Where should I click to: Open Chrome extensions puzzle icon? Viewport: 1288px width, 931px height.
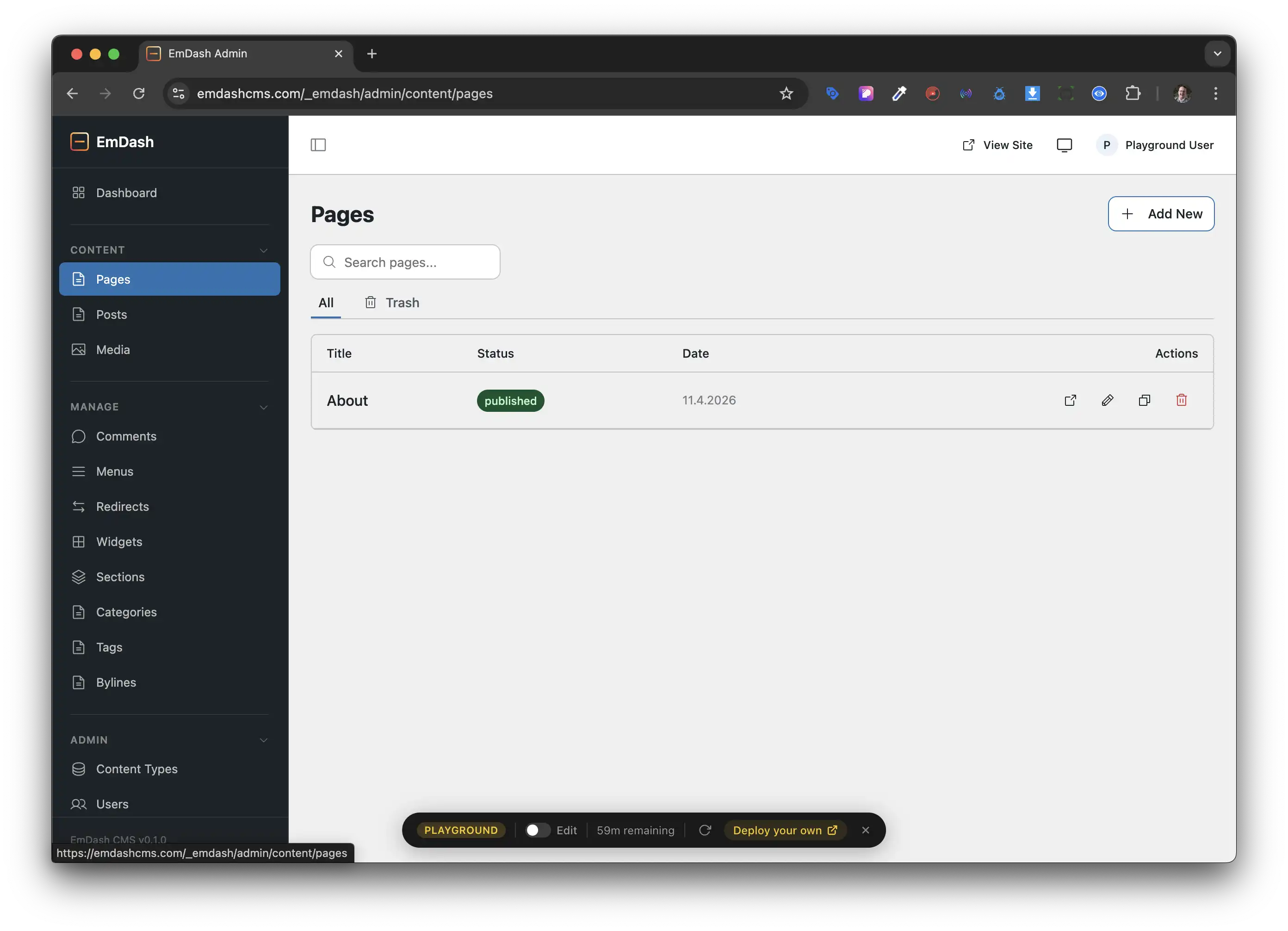coord(1133,93)
